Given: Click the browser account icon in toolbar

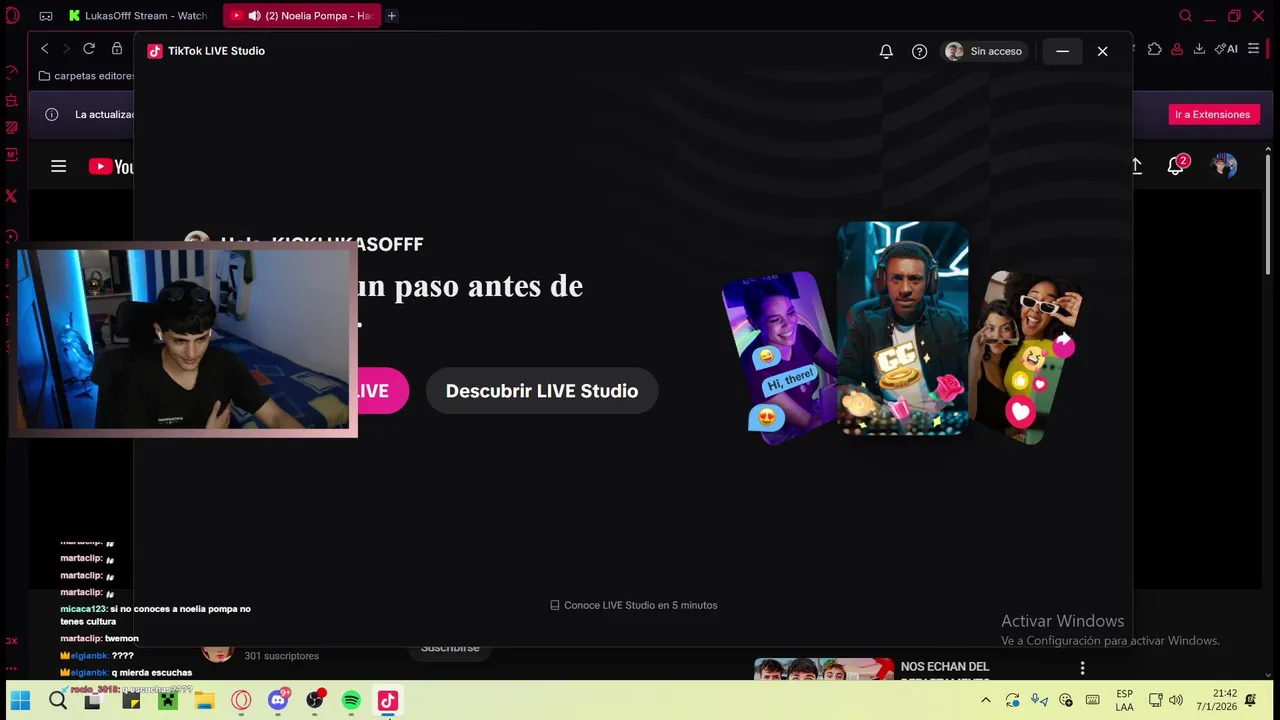Looking at the screenshot, I should click(x=1177, y=49).
